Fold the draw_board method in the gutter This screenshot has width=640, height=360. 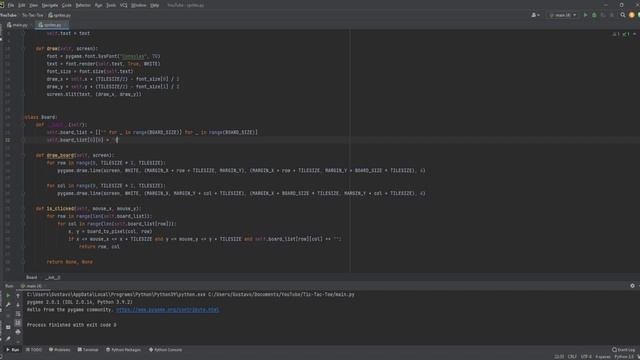[23, 156]
